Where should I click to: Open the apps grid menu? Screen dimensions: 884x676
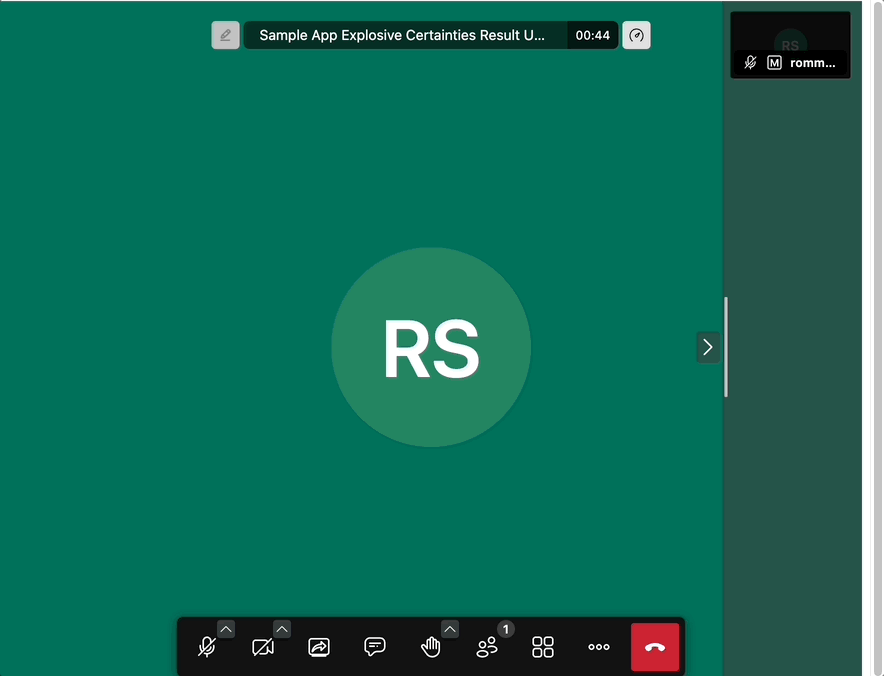[x=543, y=647]
